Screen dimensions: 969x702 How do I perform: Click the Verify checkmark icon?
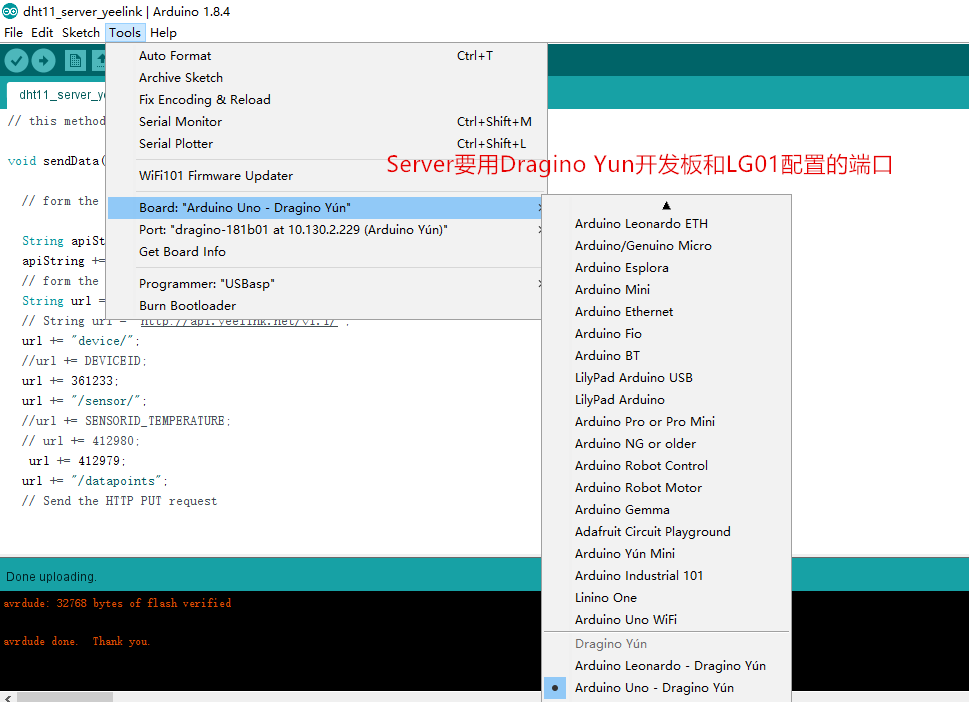point(17,61)
